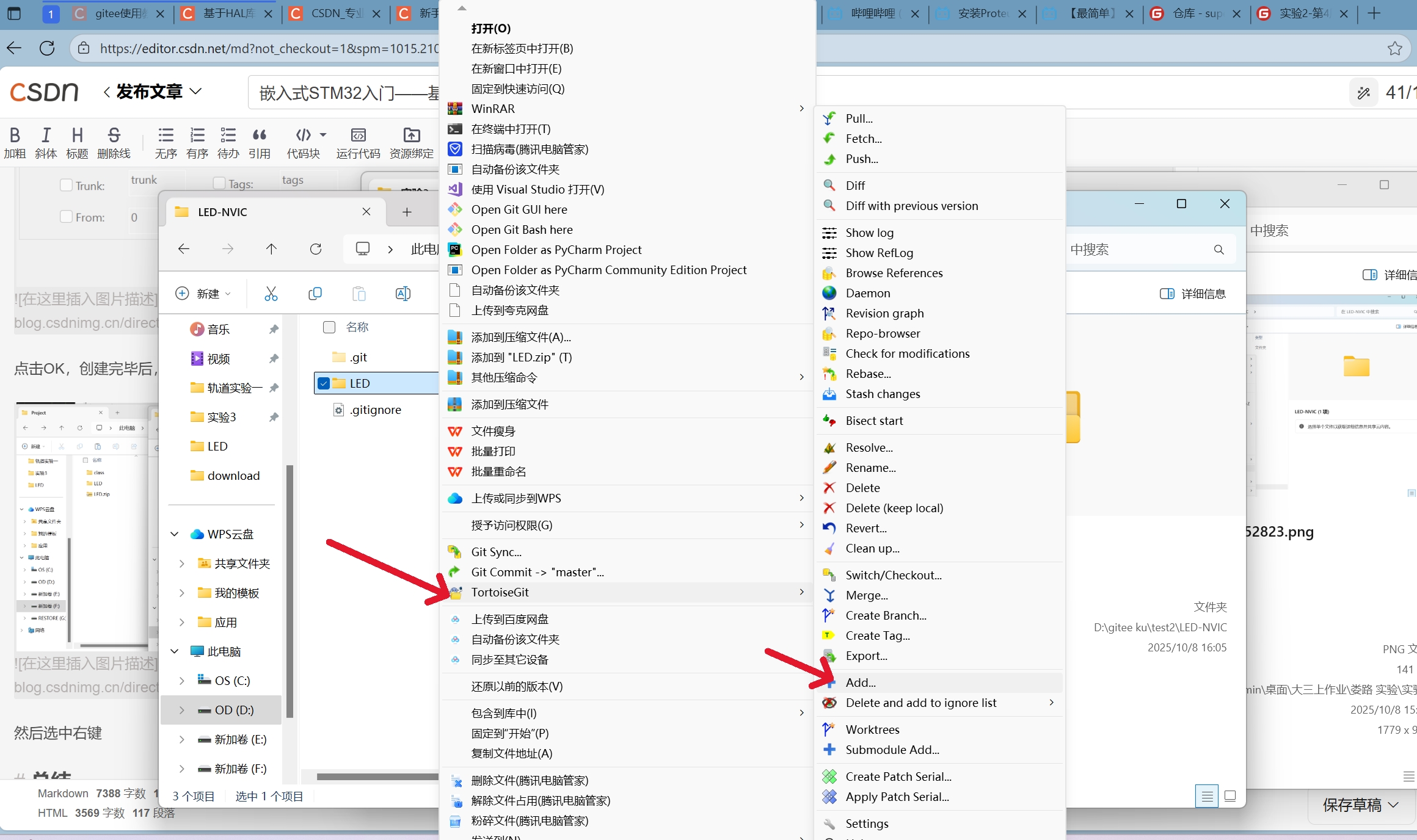The height and width of the screenshot is (840, 1417).
Task: Refresh the LED-NVIC Explorer folder view
Action: 315,248
